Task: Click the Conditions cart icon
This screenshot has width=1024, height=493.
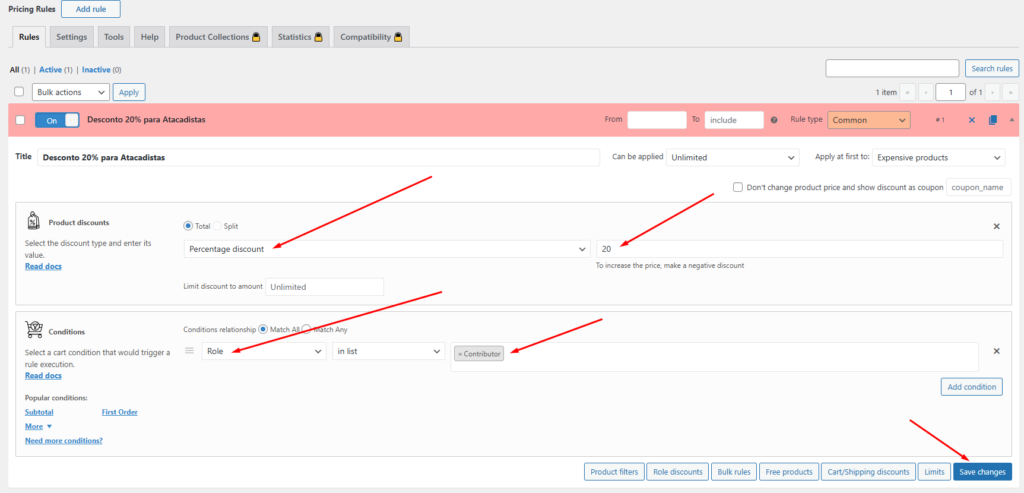Action: click(34, 330)
